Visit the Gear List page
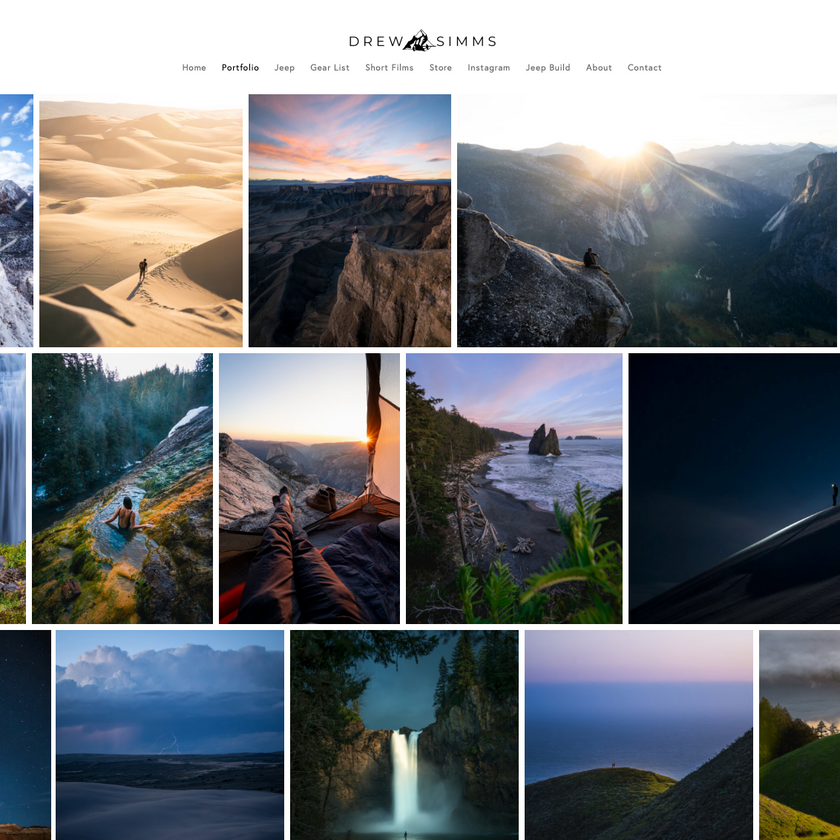The width and height of the screenshot is (840, 840). (330, 67)
